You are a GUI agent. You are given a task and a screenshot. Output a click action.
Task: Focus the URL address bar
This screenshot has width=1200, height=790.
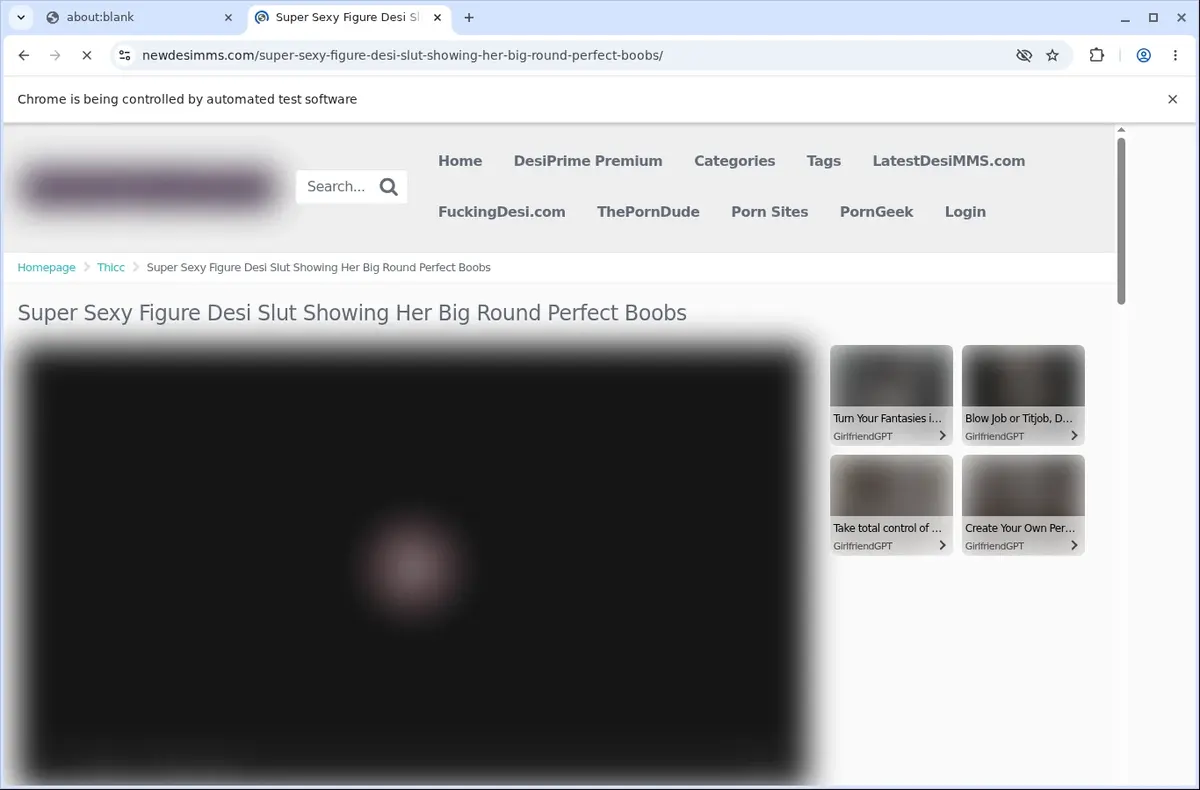[x=570, y=55]
